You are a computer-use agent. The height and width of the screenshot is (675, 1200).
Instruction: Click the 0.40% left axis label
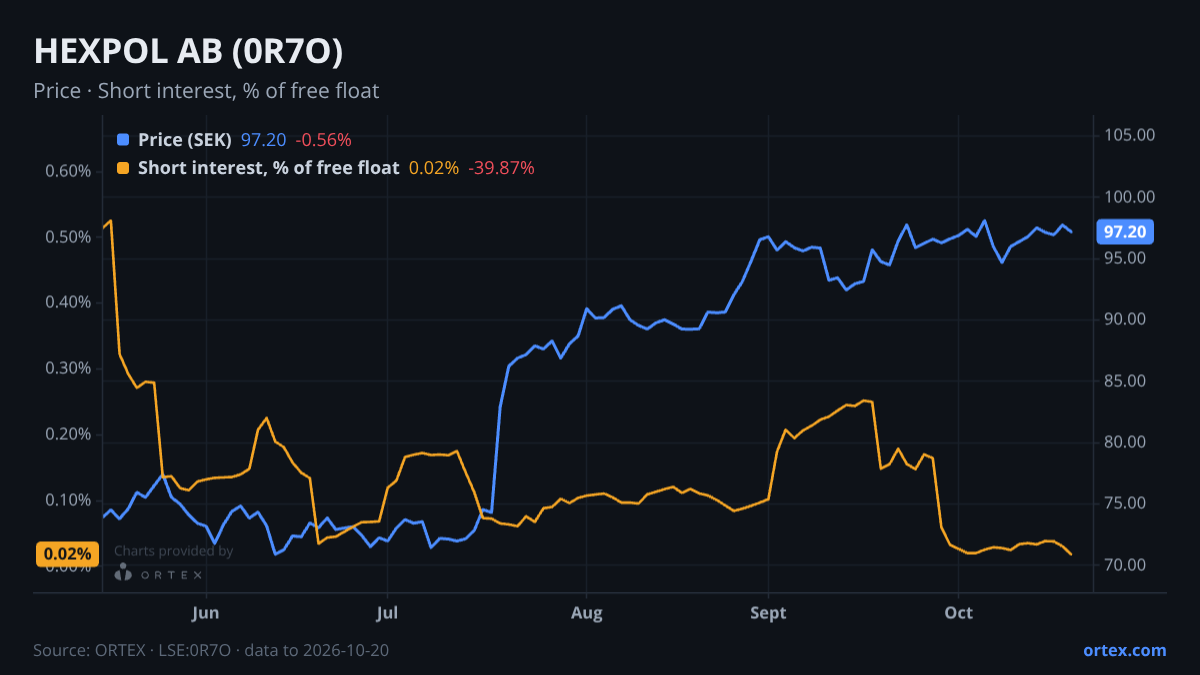pos(68,302)
